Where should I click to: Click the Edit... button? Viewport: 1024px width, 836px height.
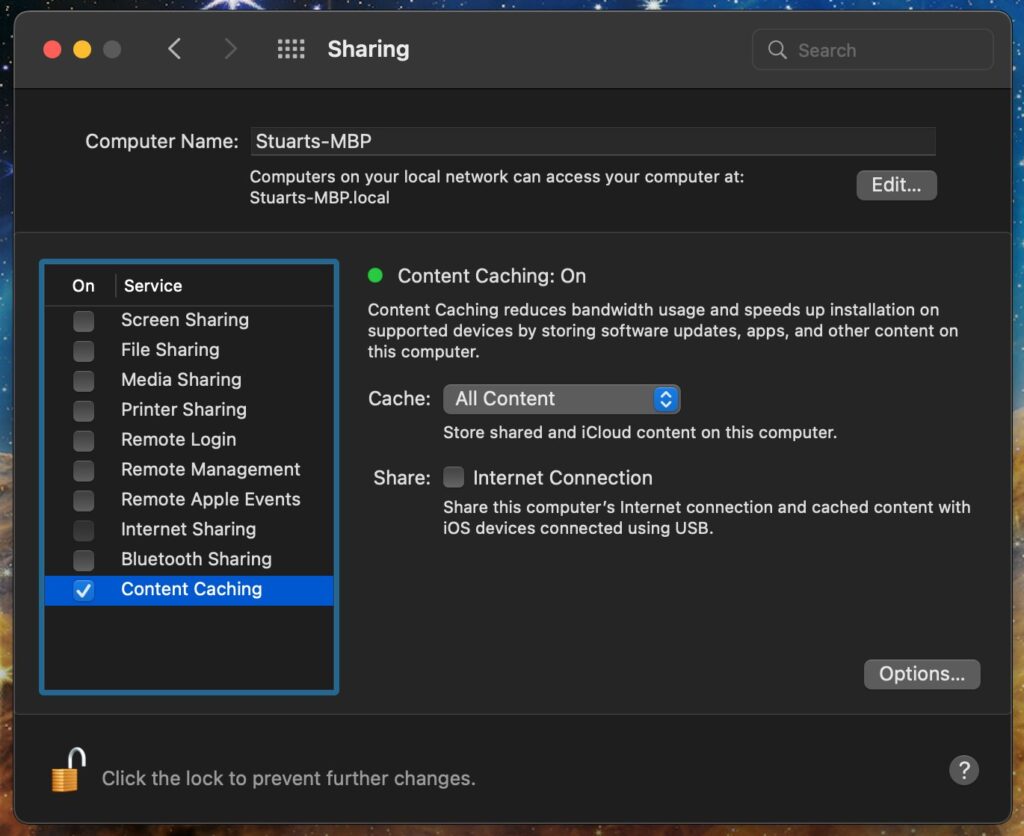pos(897,185)
